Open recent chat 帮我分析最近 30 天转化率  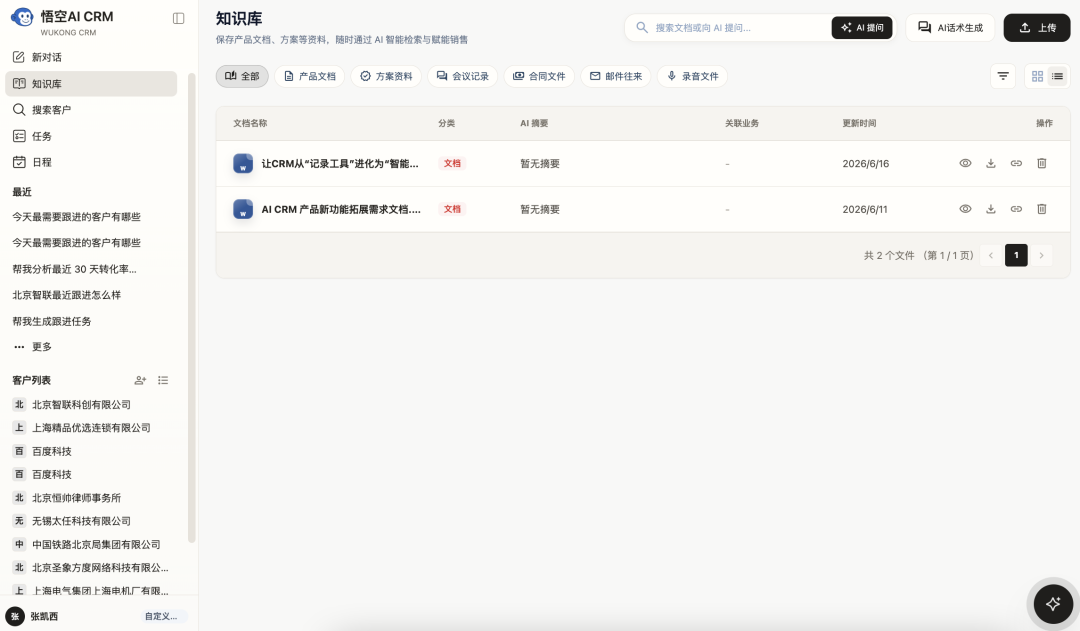pos(74,269)
